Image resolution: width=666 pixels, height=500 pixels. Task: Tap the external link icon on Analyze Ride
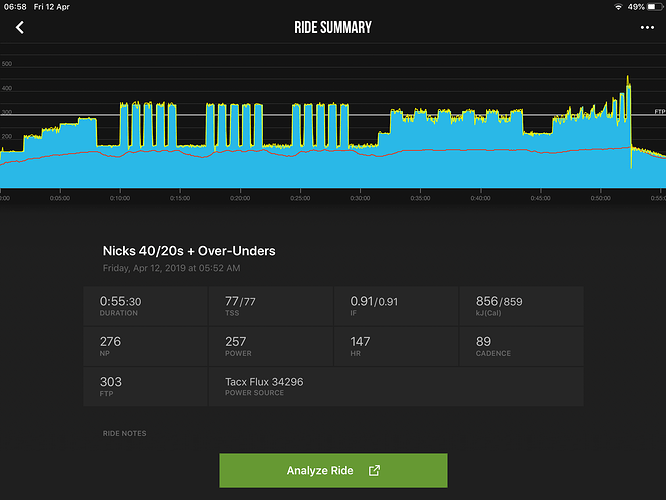pos(374,470)
